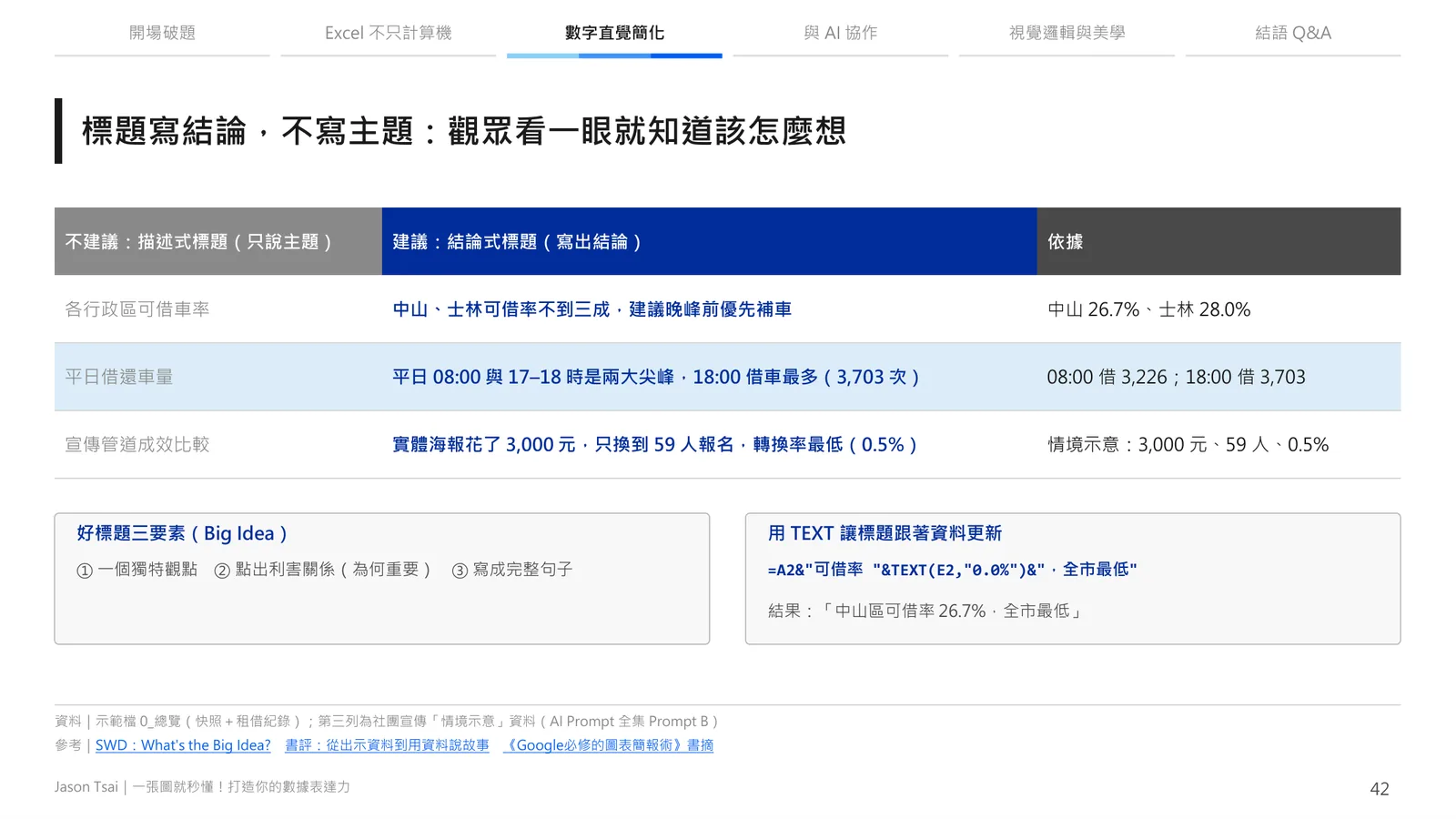Image resolution: width=1456 pixels, height=819 pixels.
Task: Open the SWD: What's the Big Idea? link
Action: 183,745
